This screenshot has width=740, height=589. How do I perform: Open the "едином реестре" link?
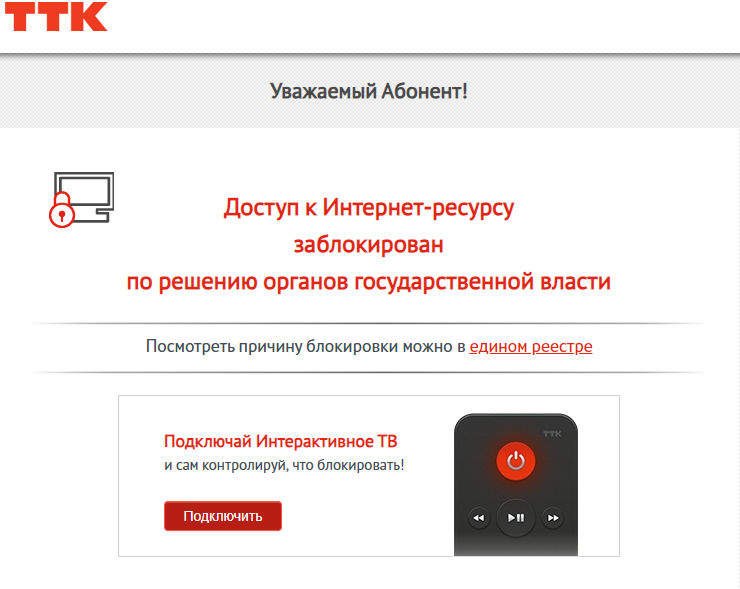[530, 346]
